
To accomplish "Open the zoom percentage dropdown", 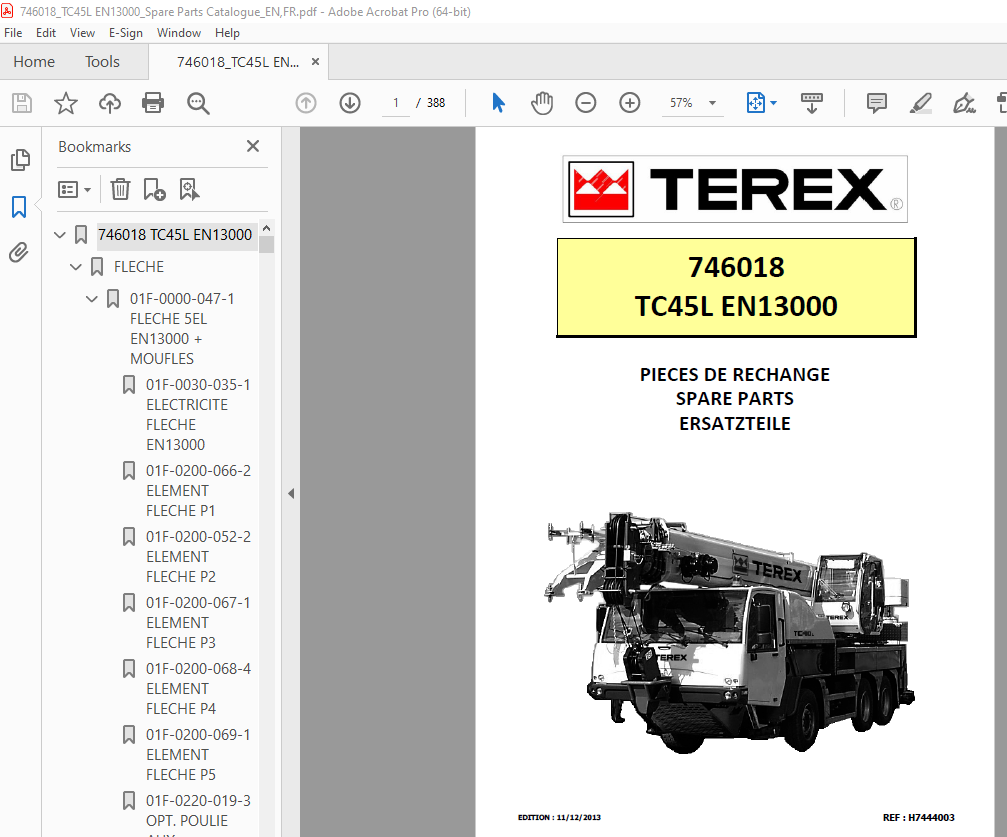I will [x=712, y=103].
